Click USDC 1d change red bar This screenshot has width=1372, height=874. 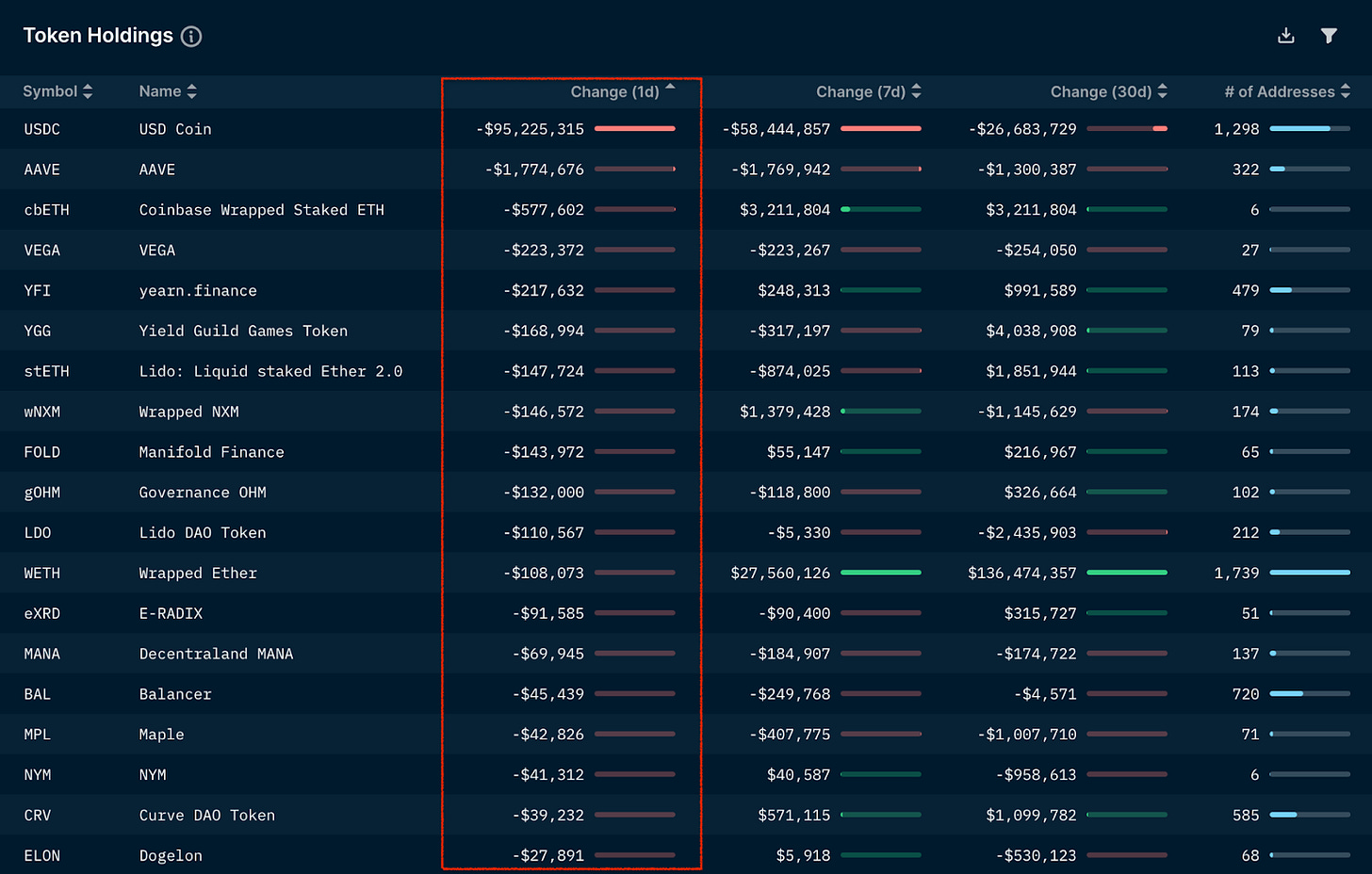(635, 128)
